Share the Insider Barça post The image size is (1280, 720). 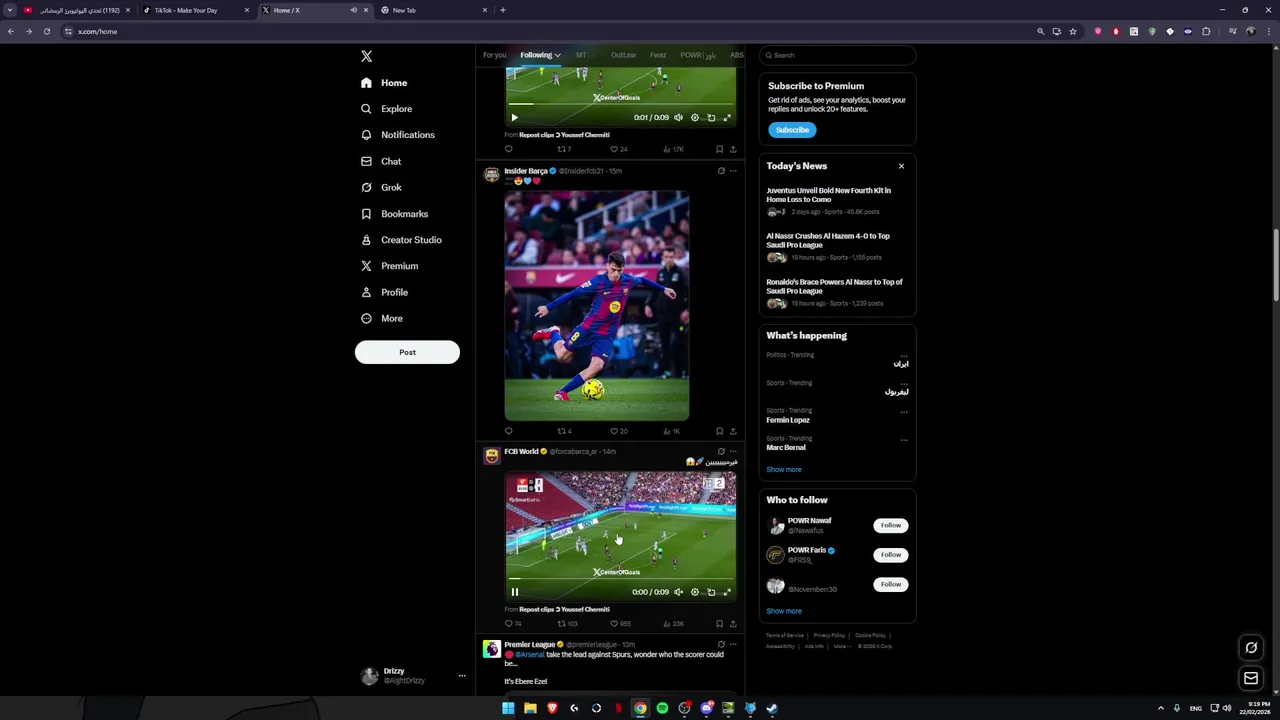pyautogui.click(x=733, y=431)
